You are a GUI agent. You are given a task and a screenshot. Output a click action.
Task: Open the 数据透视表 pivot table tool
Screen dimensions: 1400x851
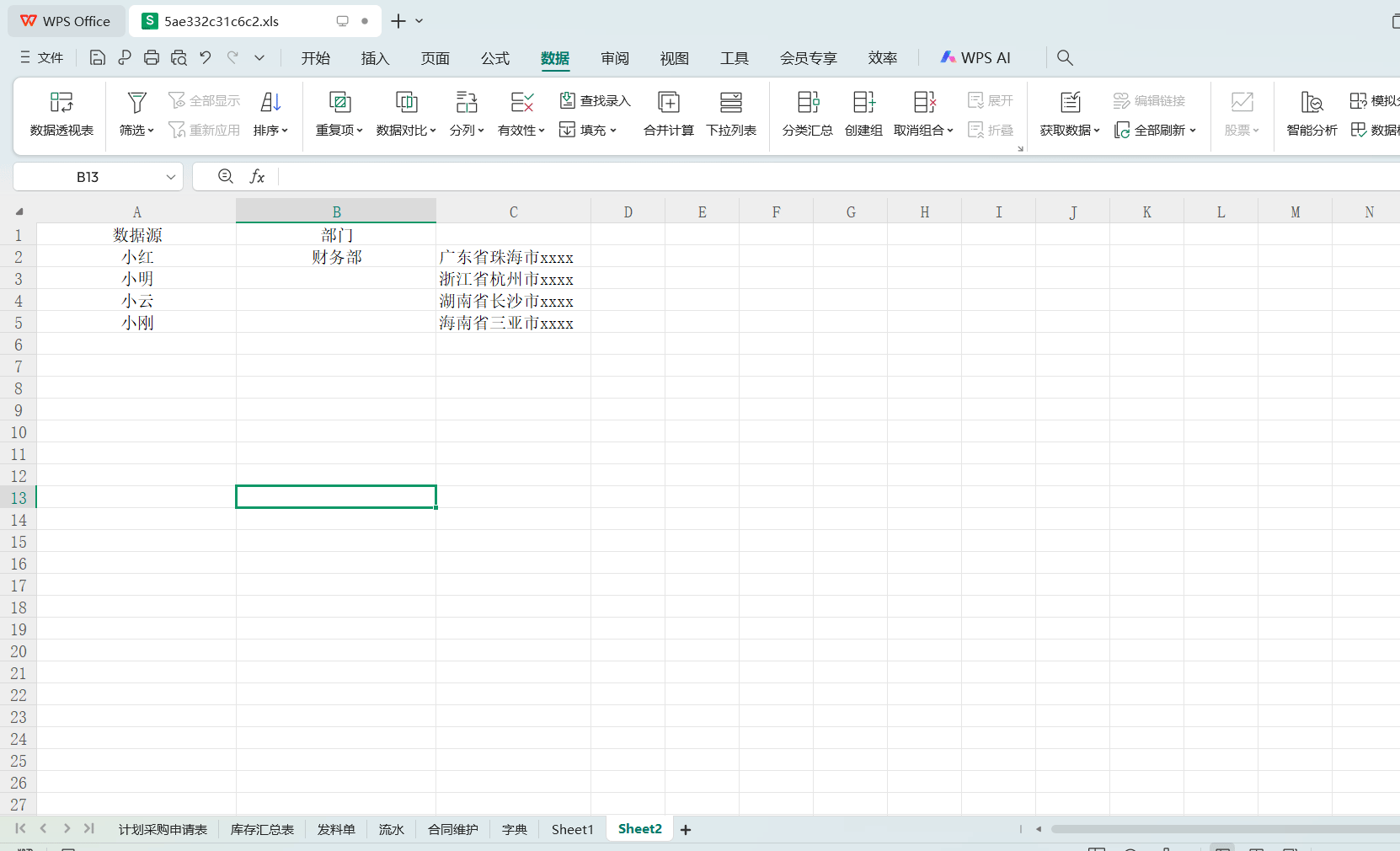pyautogui.click(x=60, y=114)
